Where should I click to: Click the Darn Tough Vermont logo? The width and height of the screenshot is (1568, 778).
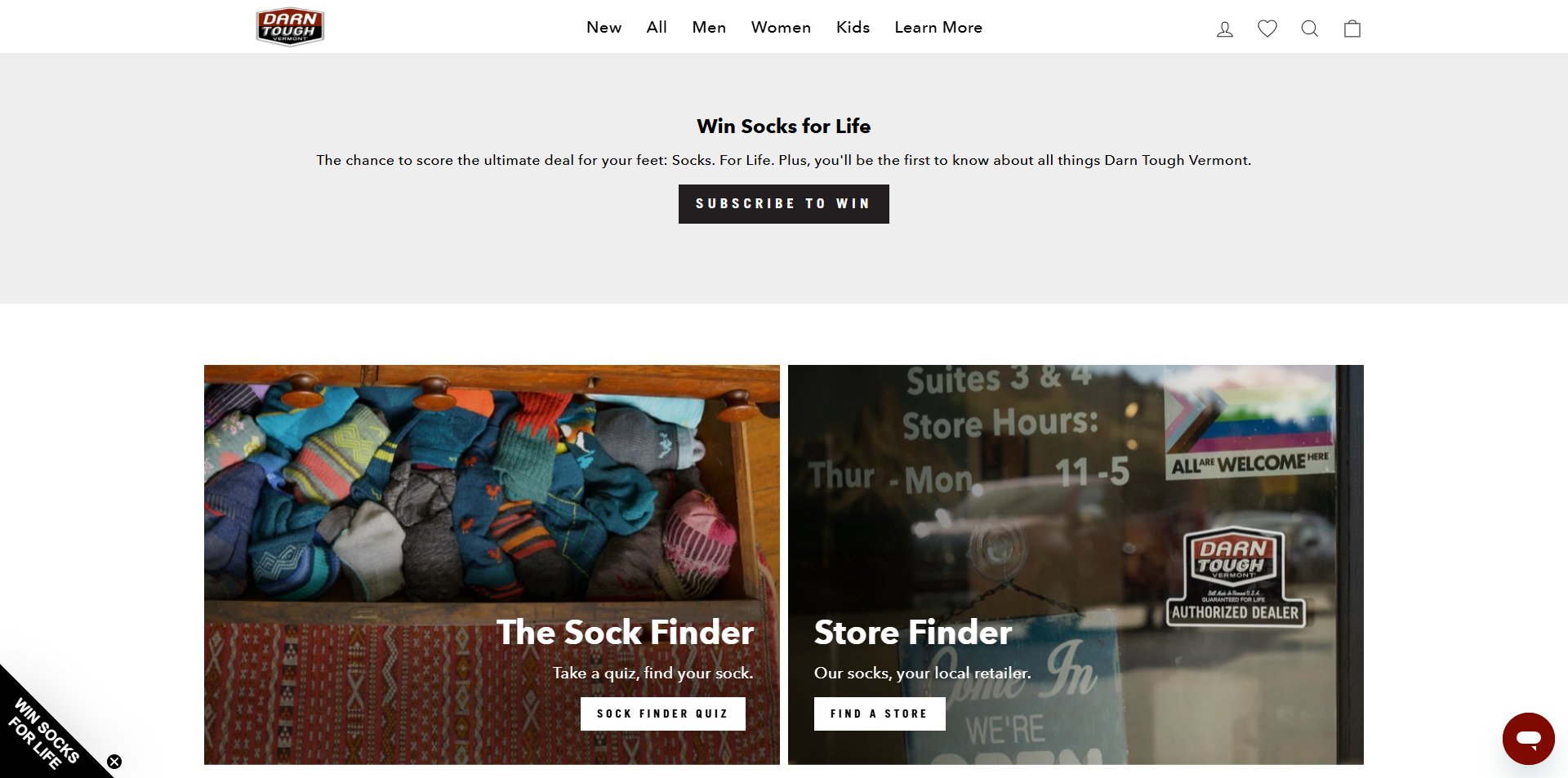[x=290, y=27]
